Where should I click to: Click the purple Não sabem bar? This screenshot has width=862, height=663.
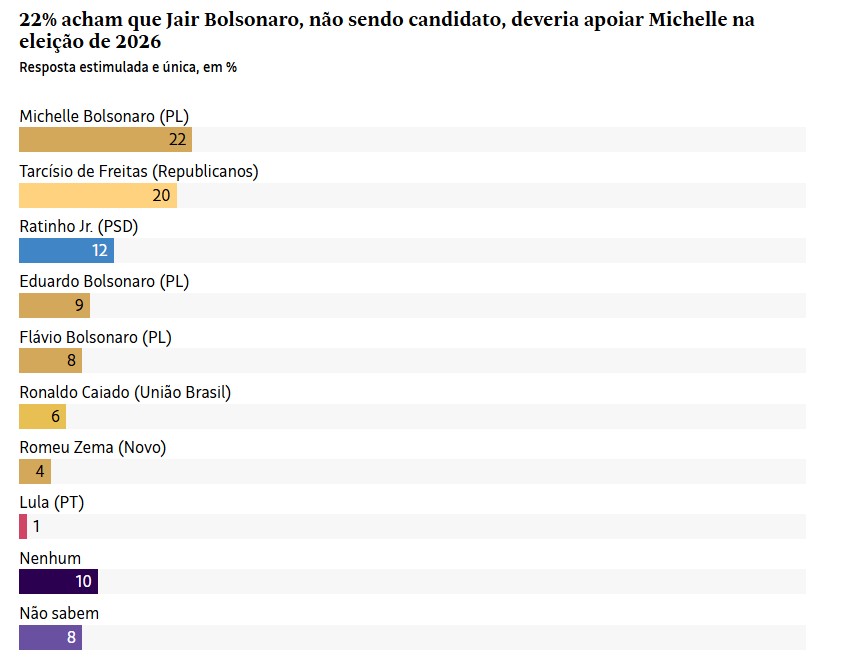point(50,636)
